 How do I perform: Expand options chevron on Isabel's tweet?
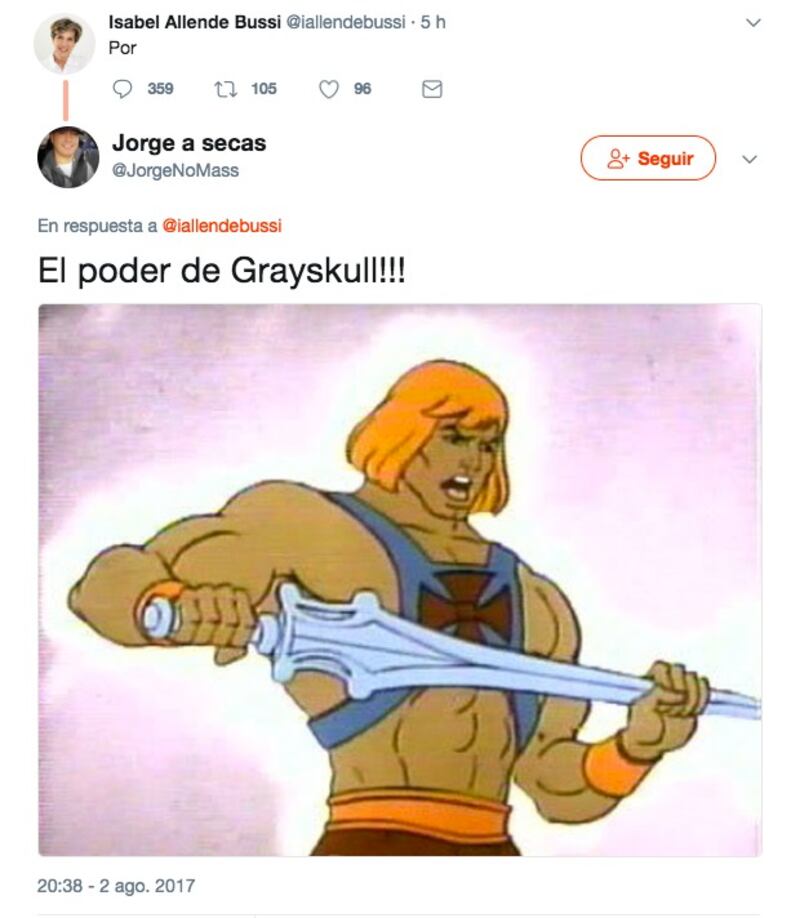coord(753,23)
